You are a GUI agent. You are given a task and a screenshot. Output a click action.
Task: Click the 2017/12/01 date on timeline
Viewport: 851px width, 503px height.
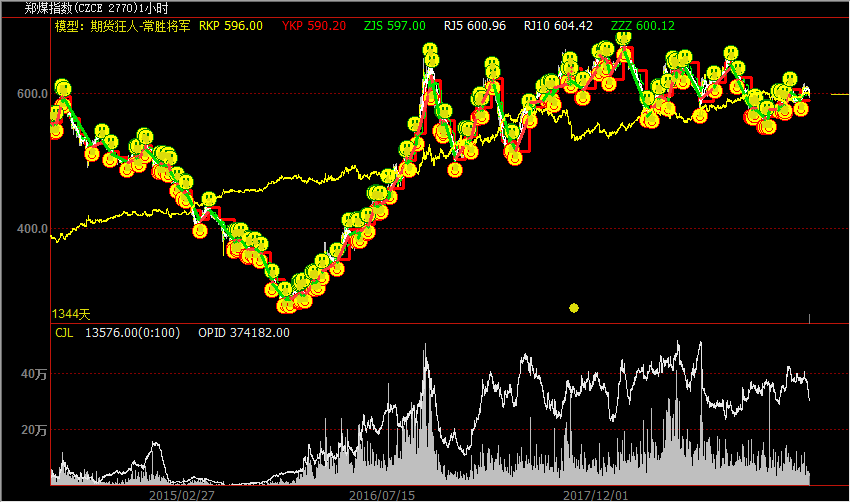pos(595,495)
